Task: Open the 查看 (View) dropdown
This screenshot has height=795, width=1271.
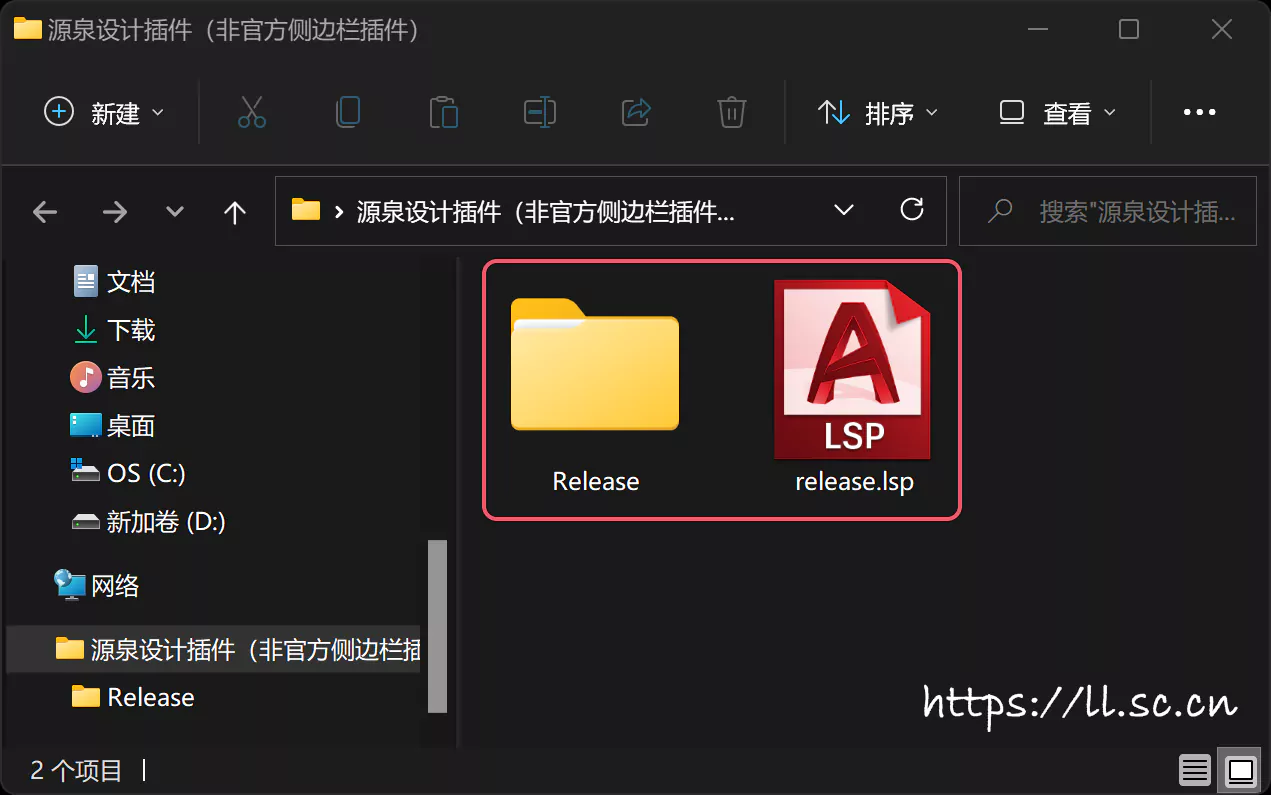Action: (1057, 113)
